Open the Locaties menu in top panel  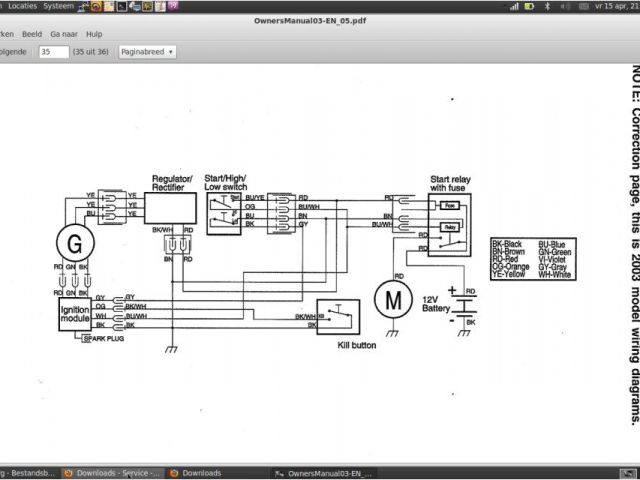point(22,6)
